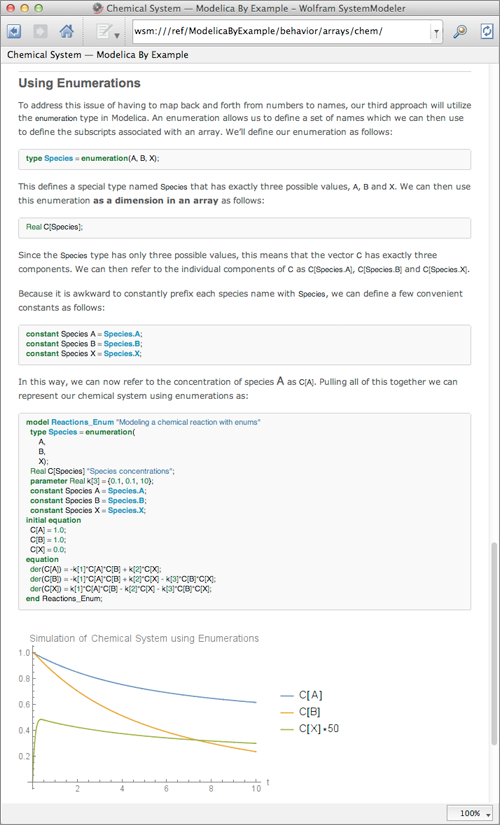The width and height of the screenshot is (500, 825).
Task: Click the back navigation arrow icon
Action: (14, 32)
